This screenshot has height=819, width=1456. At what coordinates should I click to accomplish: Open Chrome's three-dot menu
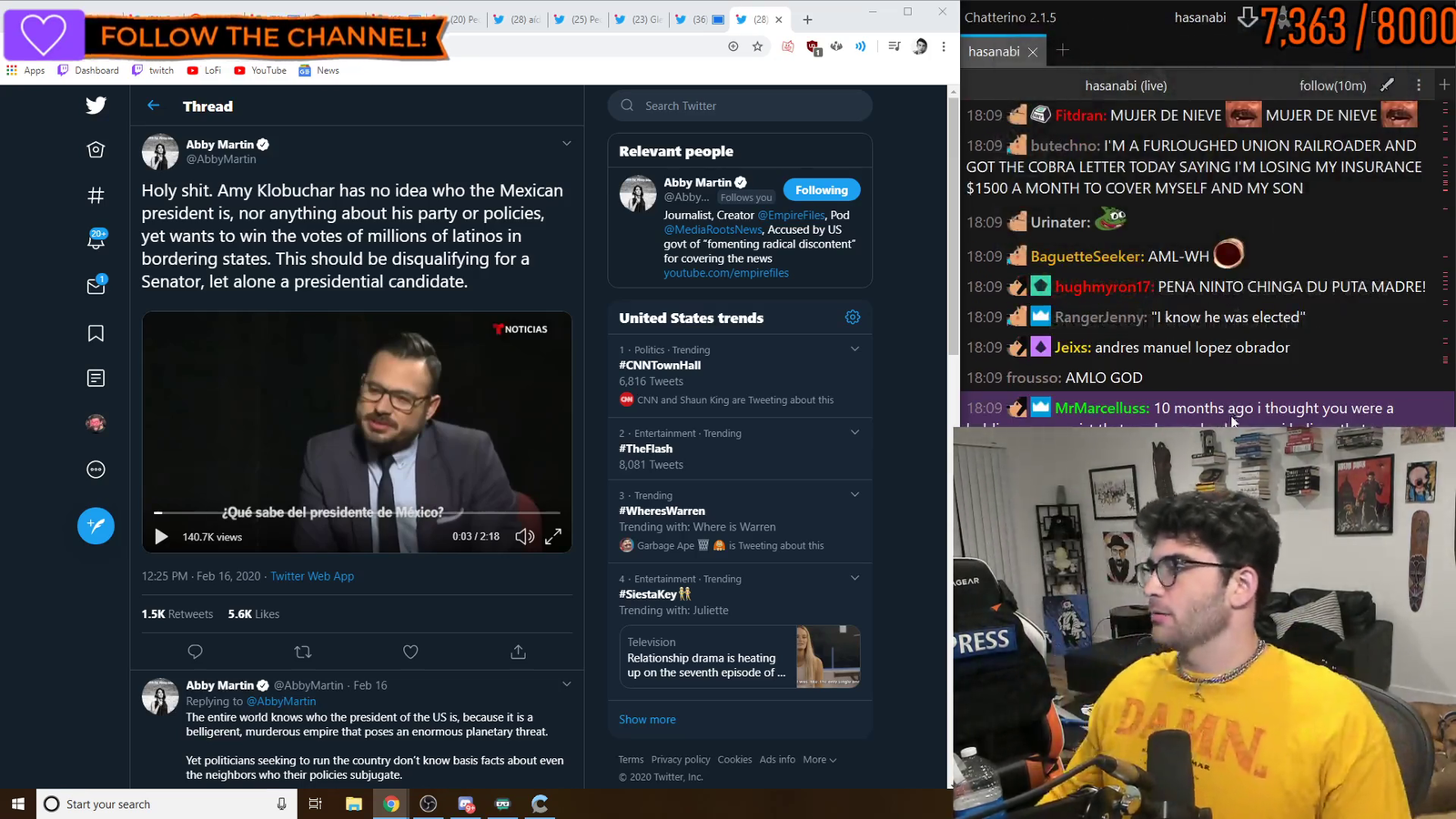pyautogui.click(x=944, y=46)
